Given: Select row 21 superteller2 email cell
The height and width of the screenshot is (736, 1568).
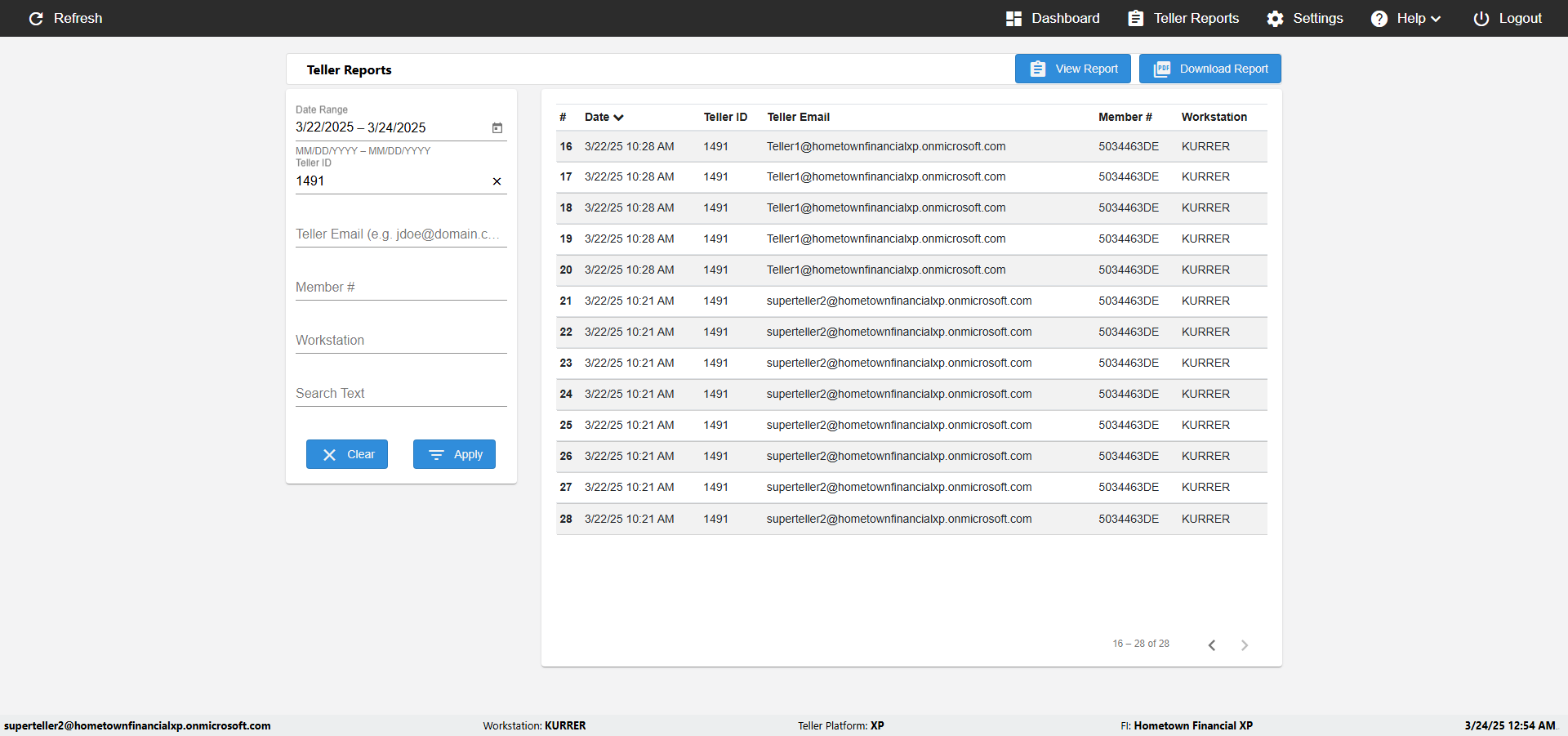Looking at the screenshot, I should (899, 301).
